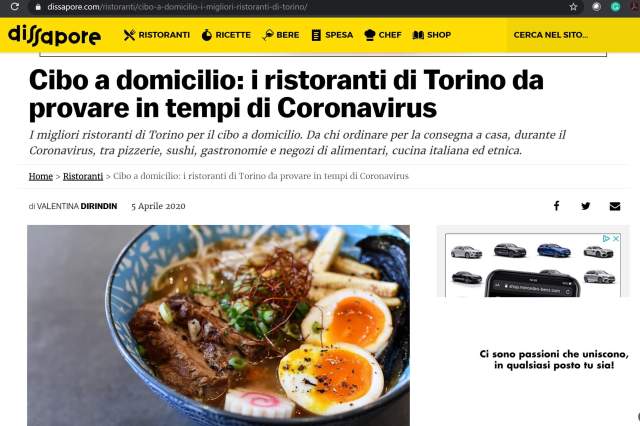Open the green browser extension icon
640x426 pixels.
tap(615, 7)
